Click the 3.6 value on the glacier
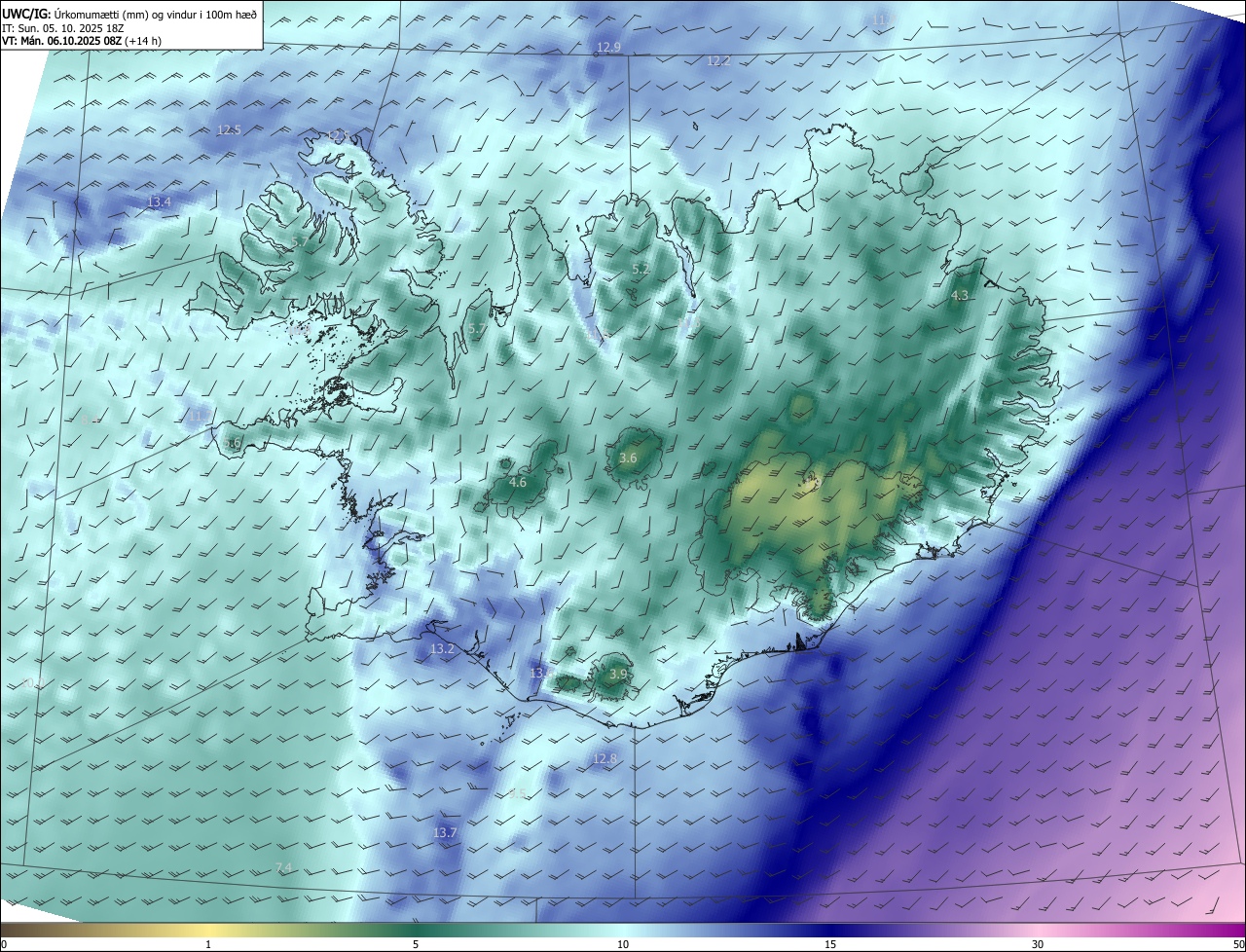1246x952 pixels. click(x=628, y=458)
